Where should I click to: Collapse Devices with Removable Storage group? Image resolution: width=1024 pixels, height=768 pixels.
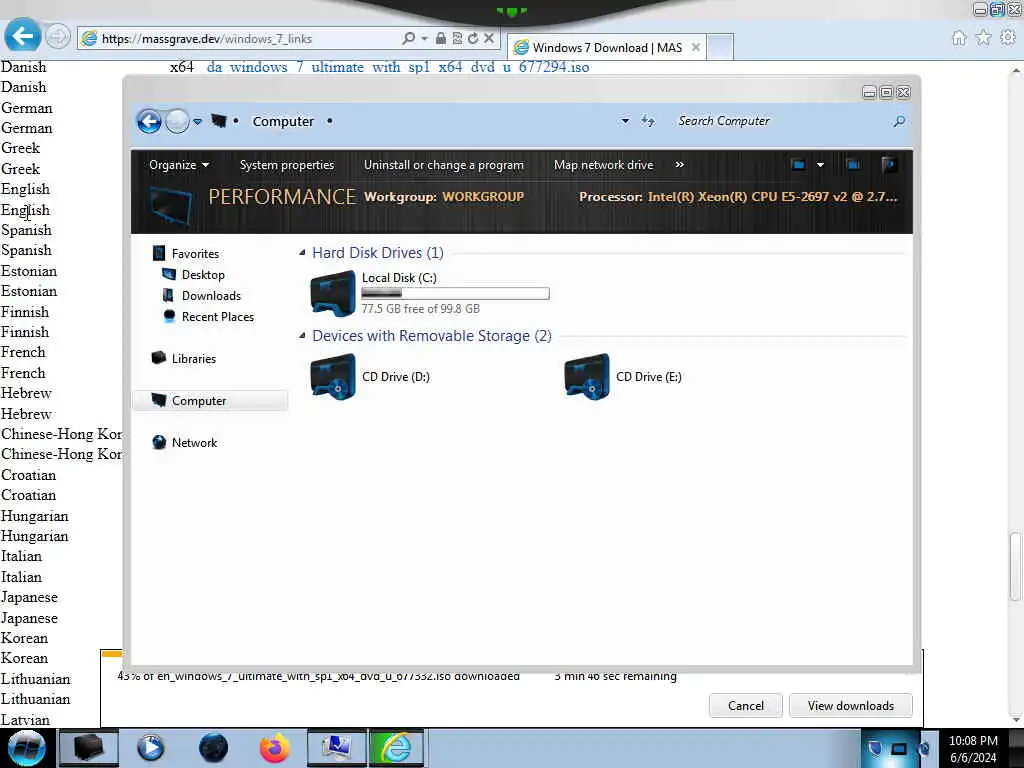302,336
